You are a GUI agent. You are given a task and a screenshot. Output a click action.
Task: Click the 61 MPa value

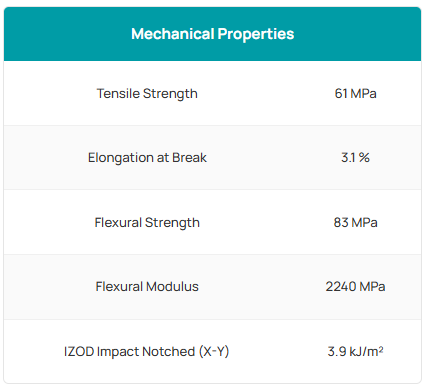(355, 93)
